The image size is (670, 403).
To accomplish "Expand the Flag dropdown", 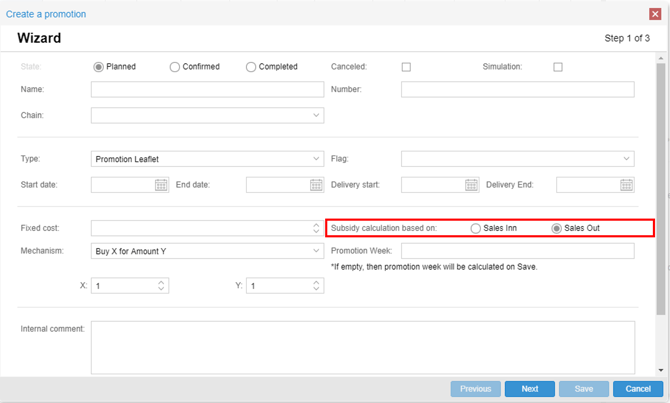I will (x=626, y=159).
